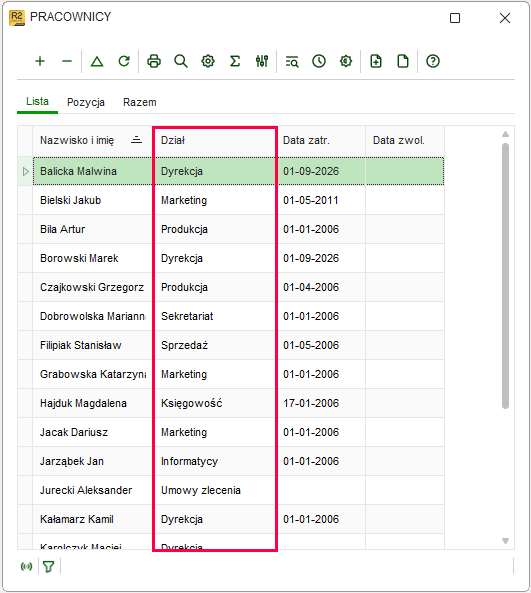Click the document with plus icon

pyautogui.click(x=376, y=61)
